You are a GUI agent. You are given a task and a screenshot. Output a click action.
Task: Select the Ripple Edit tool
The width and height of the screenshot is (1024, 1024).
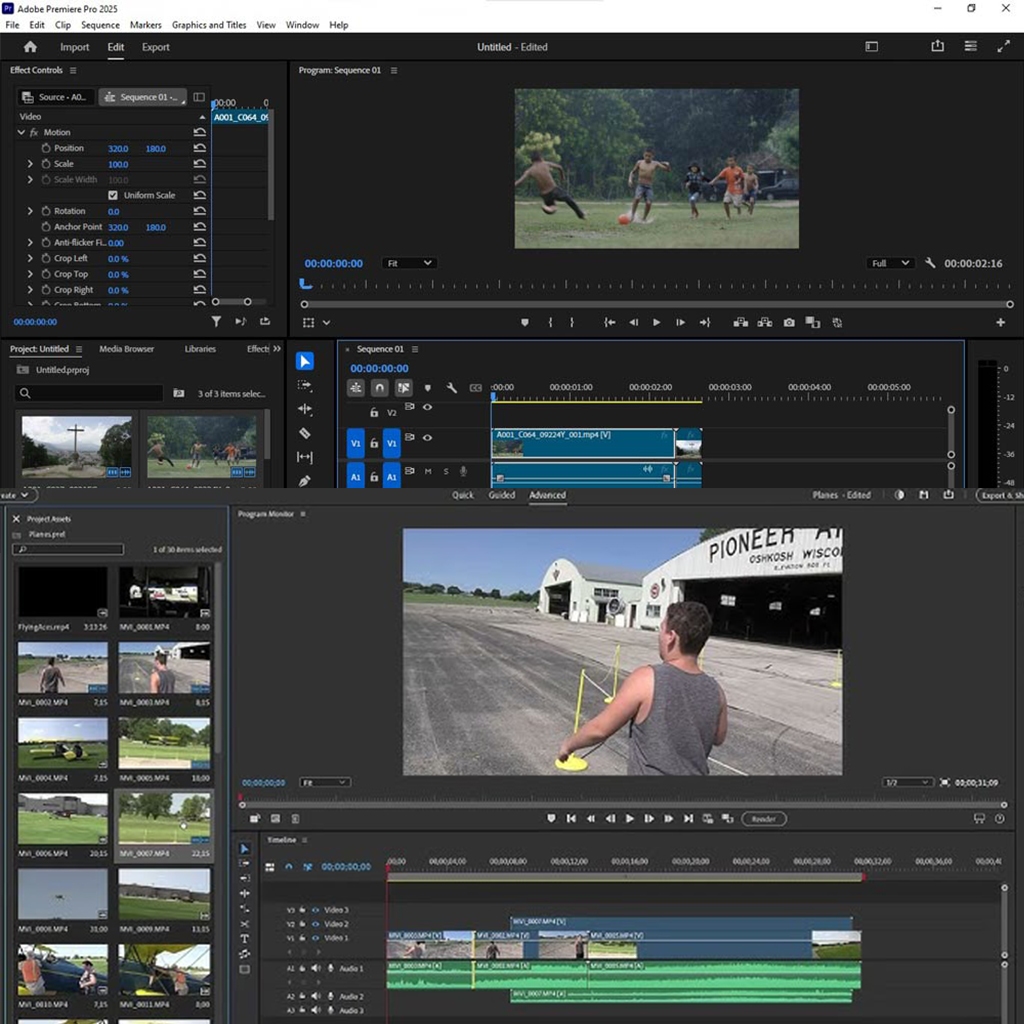304,409
